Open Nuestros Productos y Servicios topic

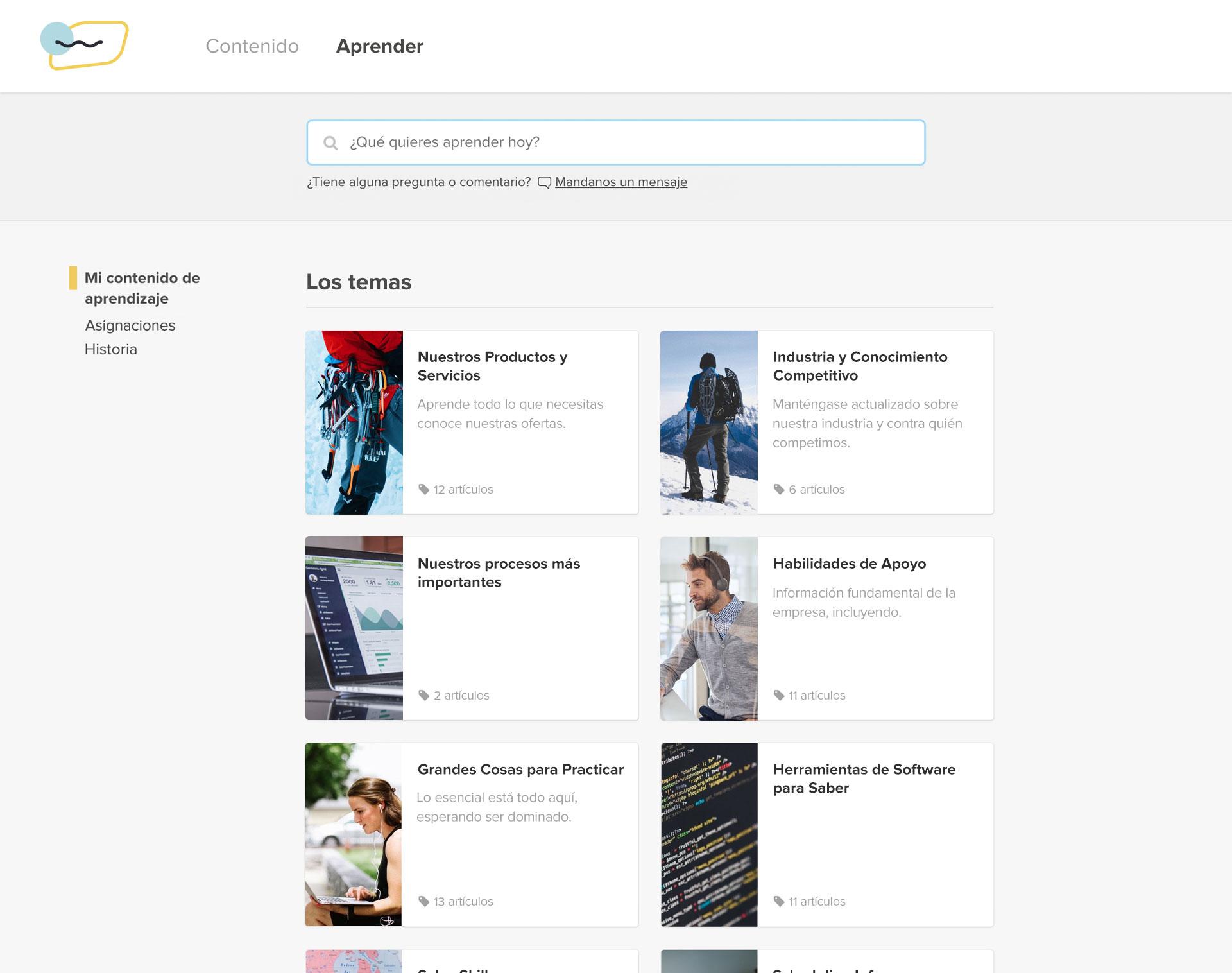(492, 366)
